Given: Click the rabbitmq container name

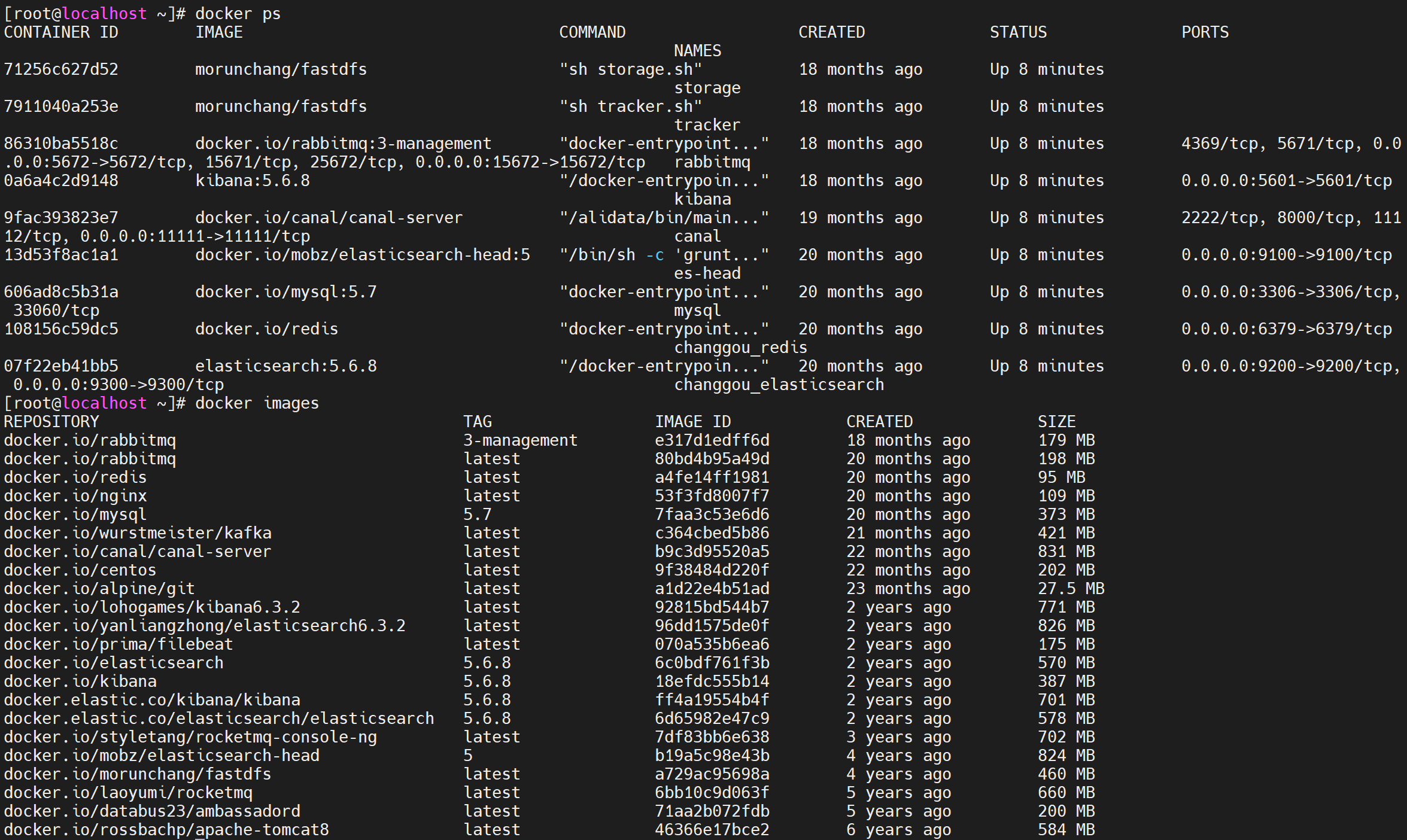Looking at the screenshot, I should click(712, 162).
